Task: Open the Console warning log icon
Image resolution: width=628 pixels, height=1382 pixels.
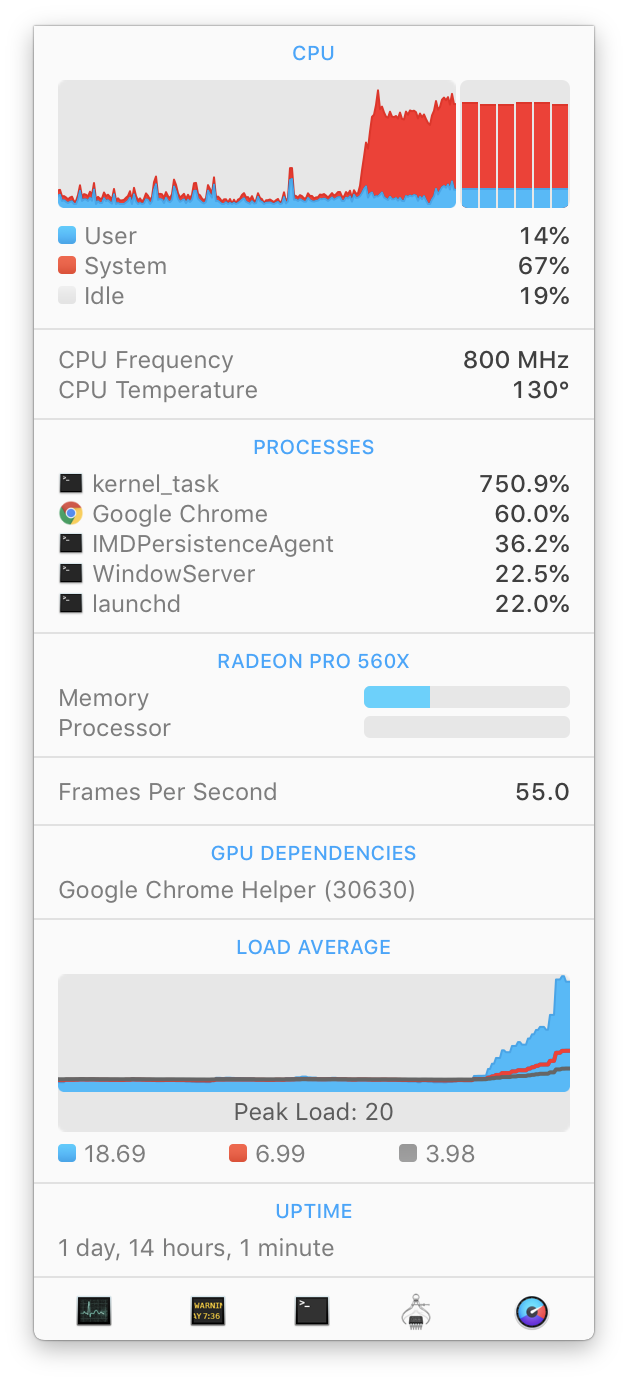Action: tap(208, 1311)
